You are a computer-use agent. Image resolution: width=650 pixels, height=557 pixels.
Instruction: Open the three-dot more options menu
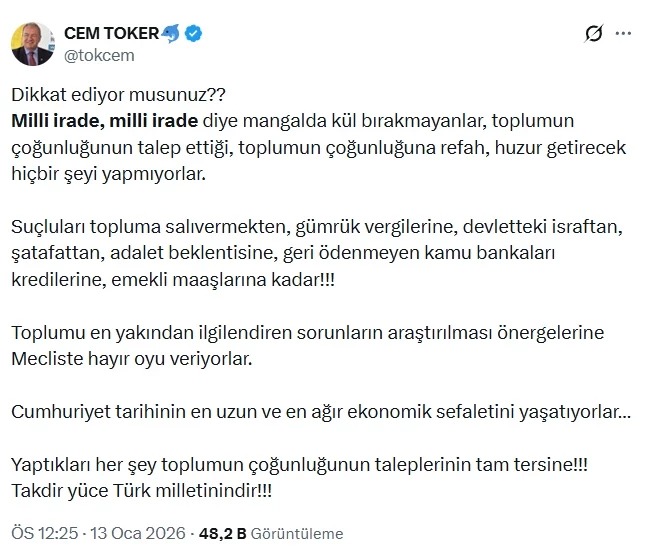[x=624, y=35]
